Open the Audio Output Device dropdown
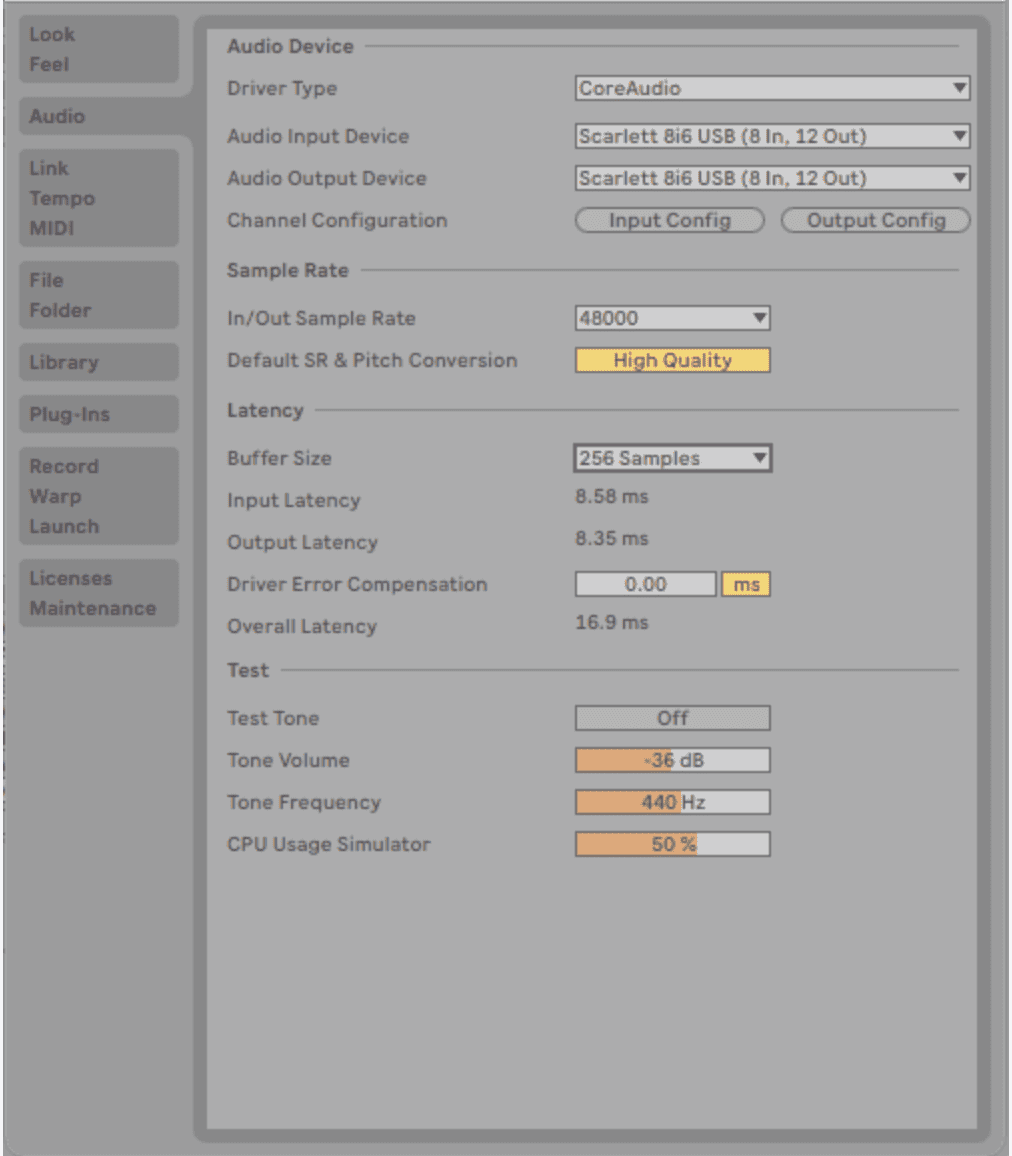 772,178
